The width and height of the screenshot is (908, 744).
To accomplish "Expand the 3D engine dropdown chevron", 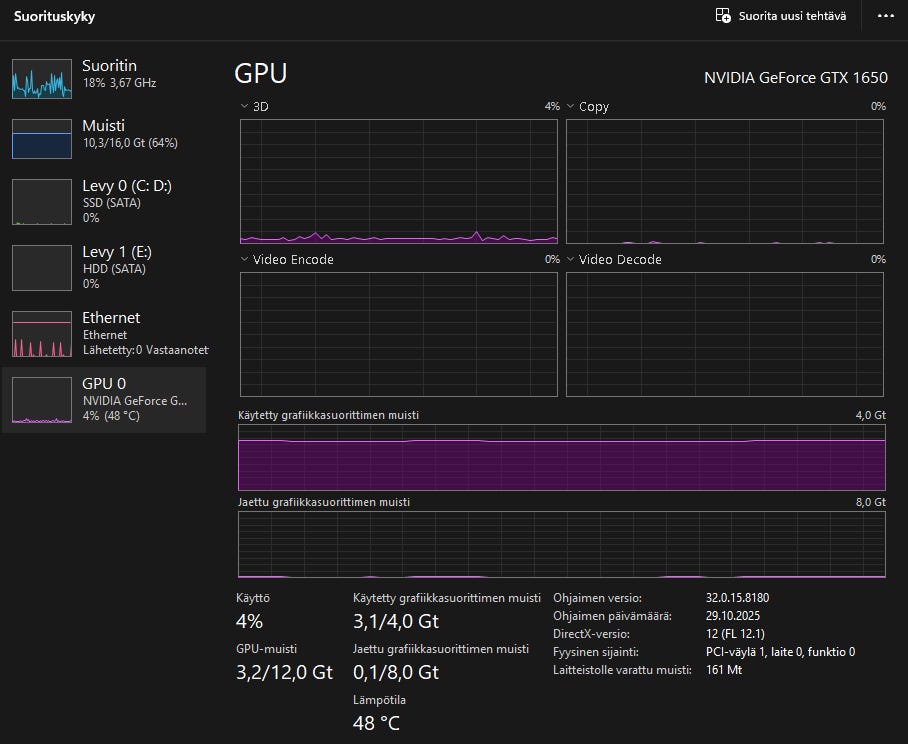I will (x=245, y=106).
